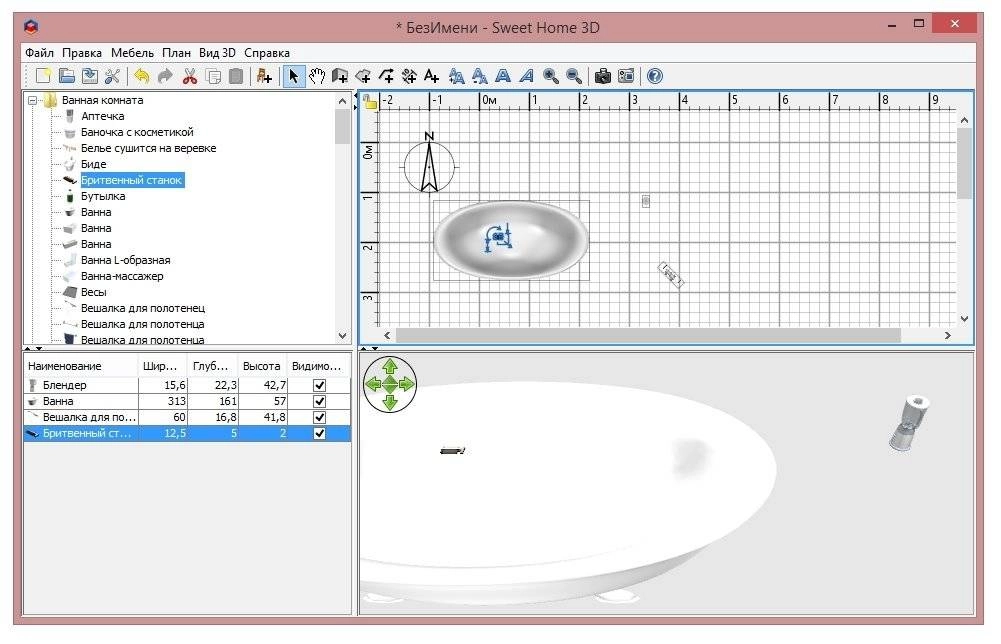Click the blender object in 3D view

tap(909, 424)
